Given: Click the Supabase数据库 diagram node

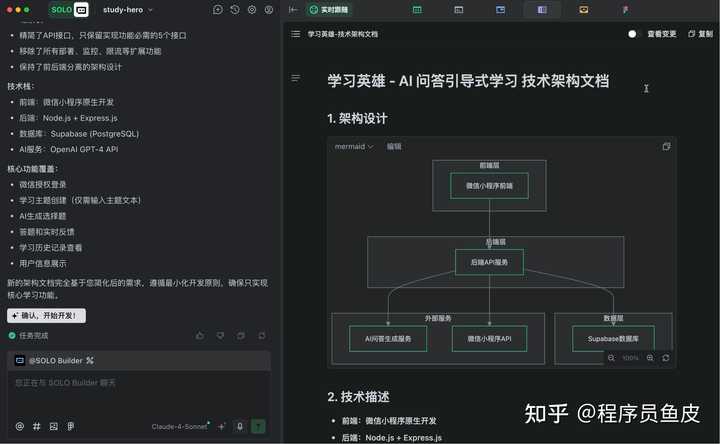Looking at the screenshot, I should [x=613, y=339].
